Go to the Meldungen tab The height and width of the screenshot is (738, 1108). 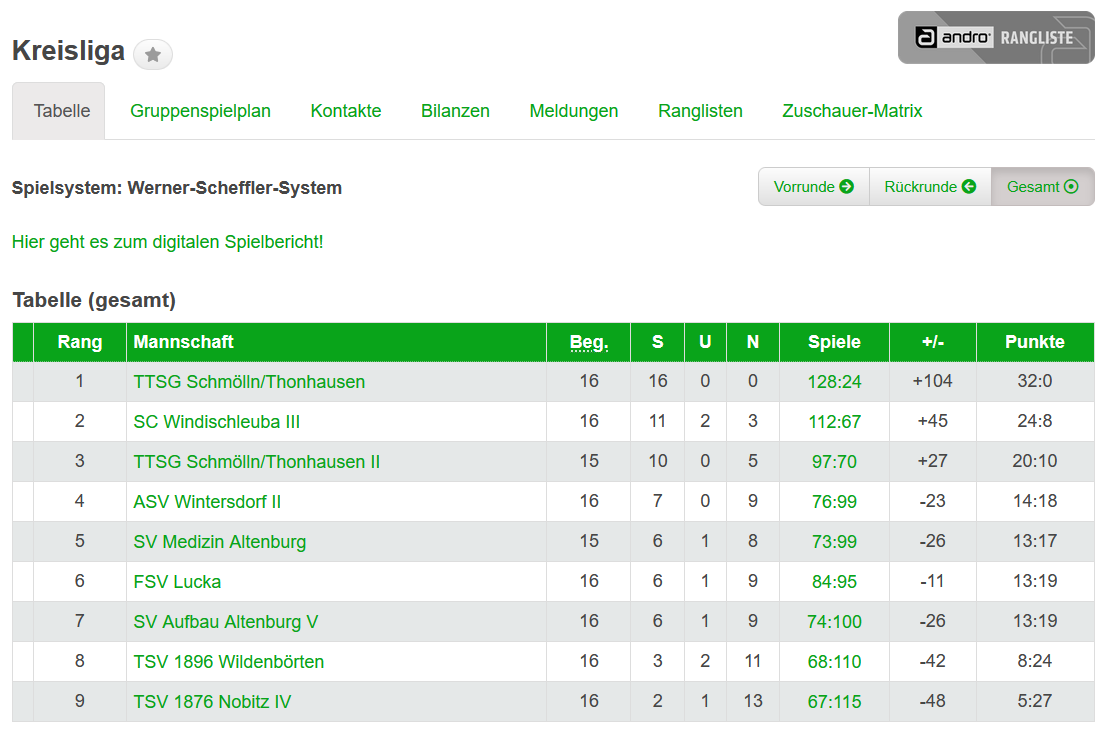coord(574,111)
